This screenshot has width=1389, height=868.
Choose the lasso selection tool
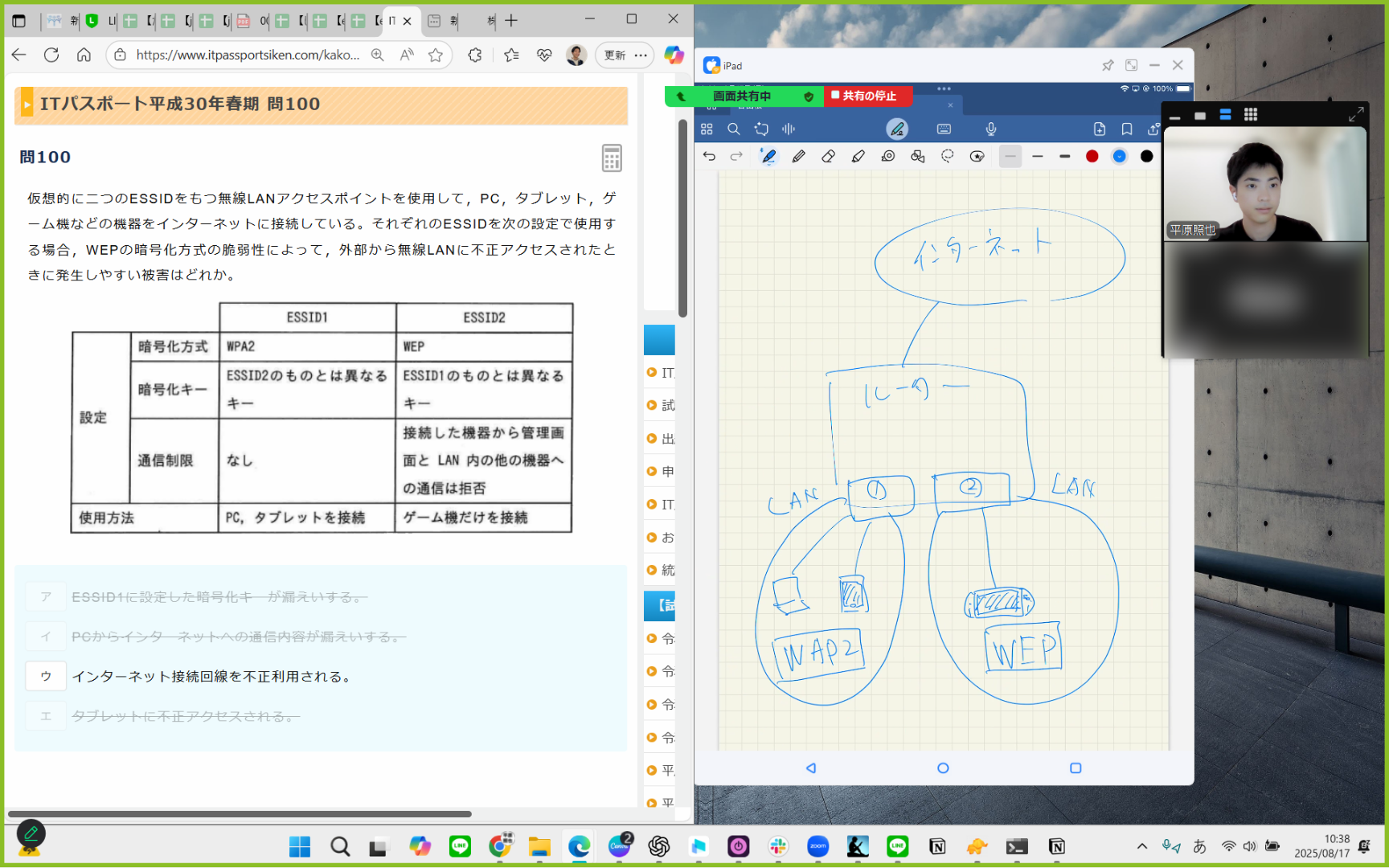[x=948, y=157]
